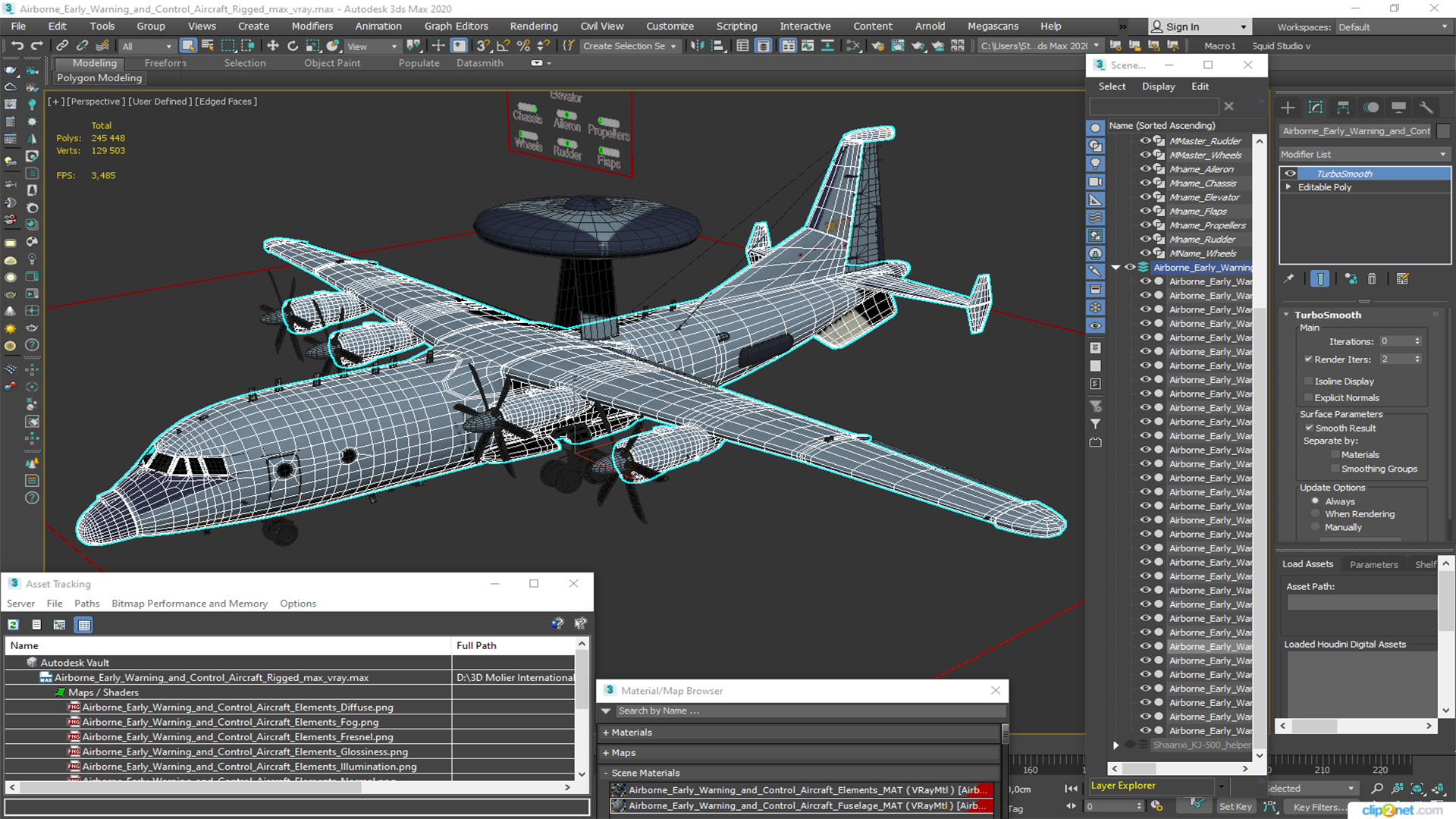Image resolution: width=1456 pixels, height=819 pixels.
Task: Toggle Render Iters checkbox
Action: click(x=1308, y=359)
